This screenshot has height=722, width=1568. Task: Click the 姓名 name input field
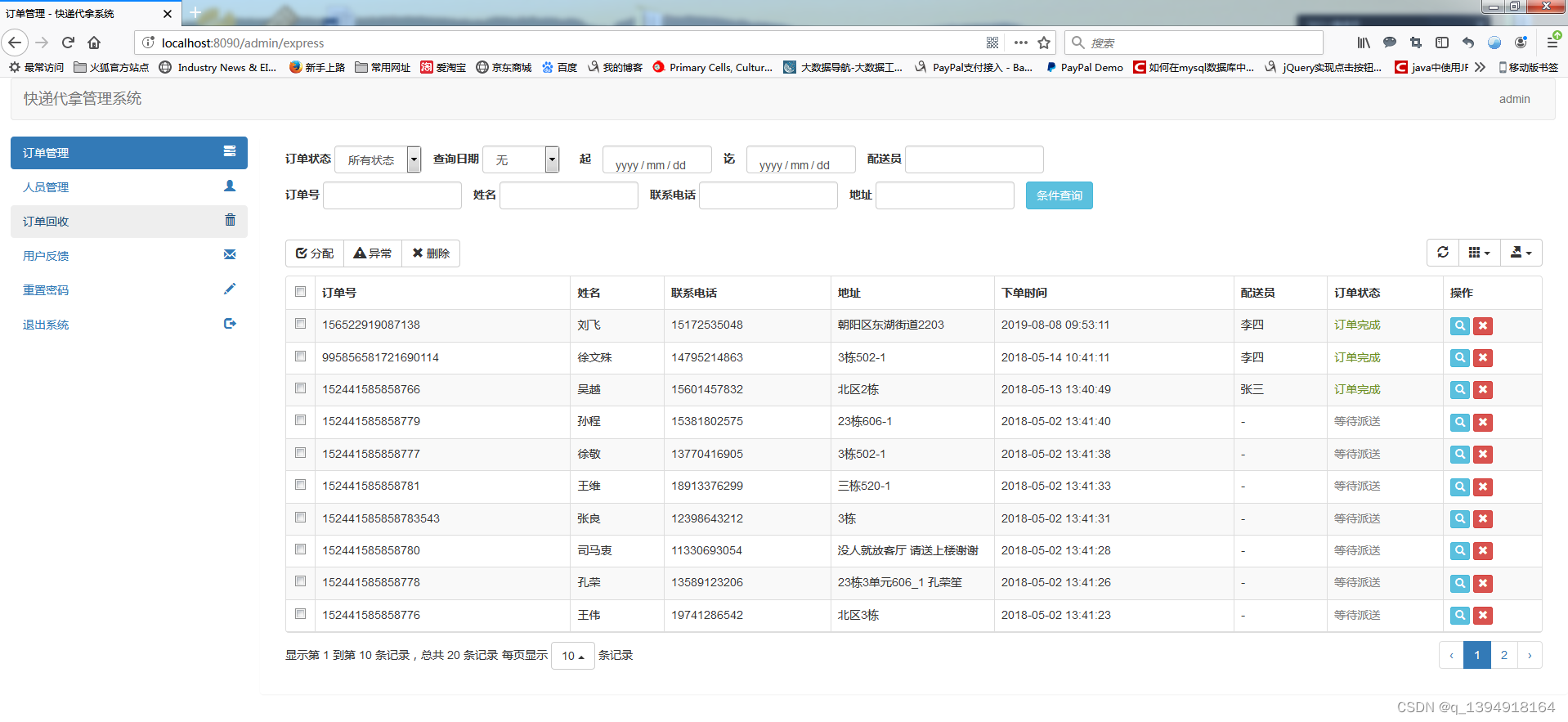point(569,195)
